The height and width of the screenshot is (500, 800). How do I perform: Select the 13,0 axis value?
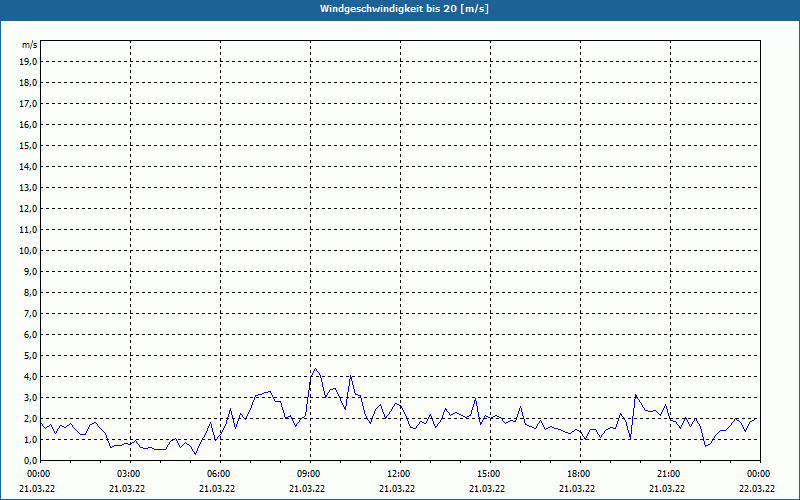(x=28, y=188)
